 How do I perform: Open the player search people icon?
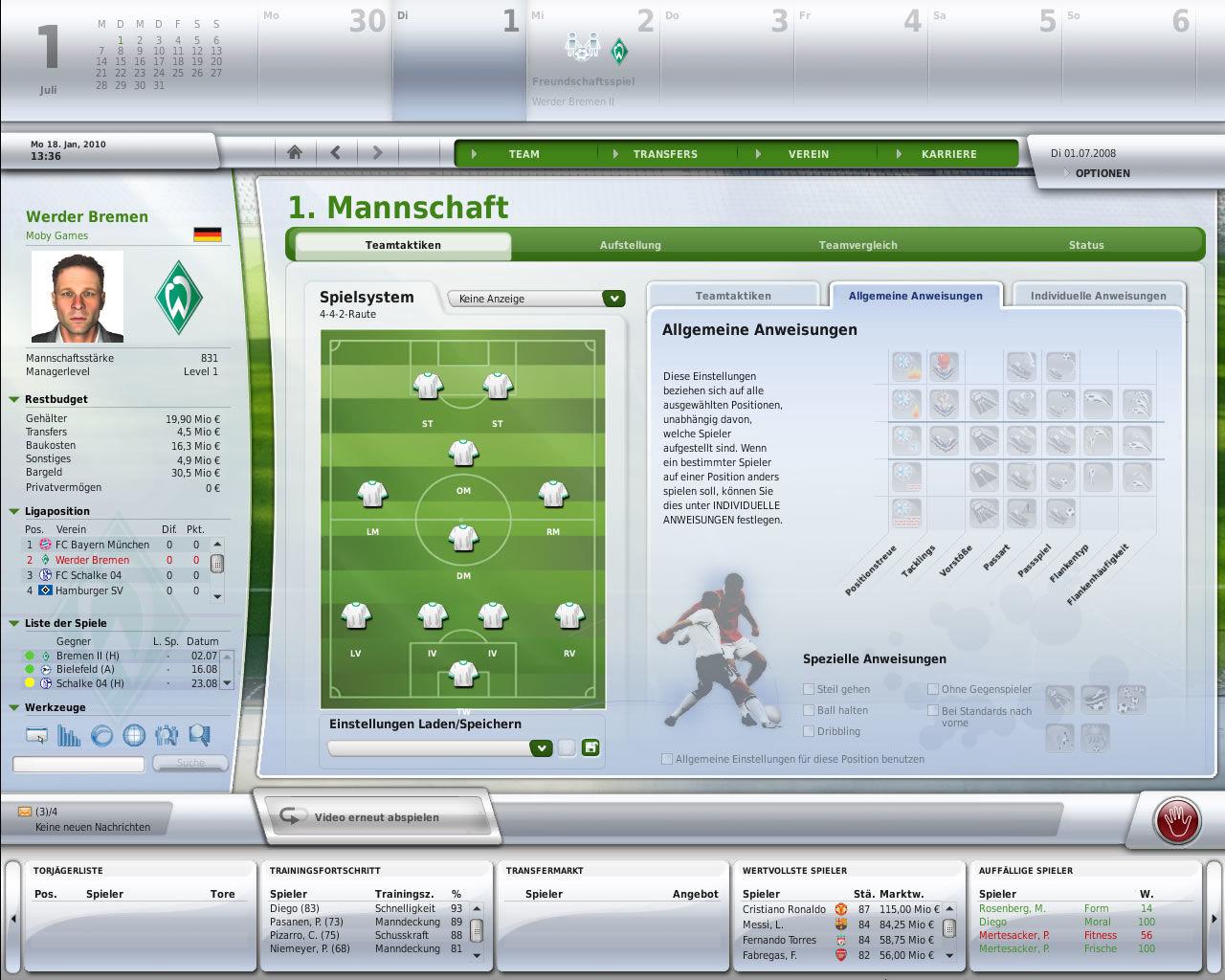tap(167, 735)
